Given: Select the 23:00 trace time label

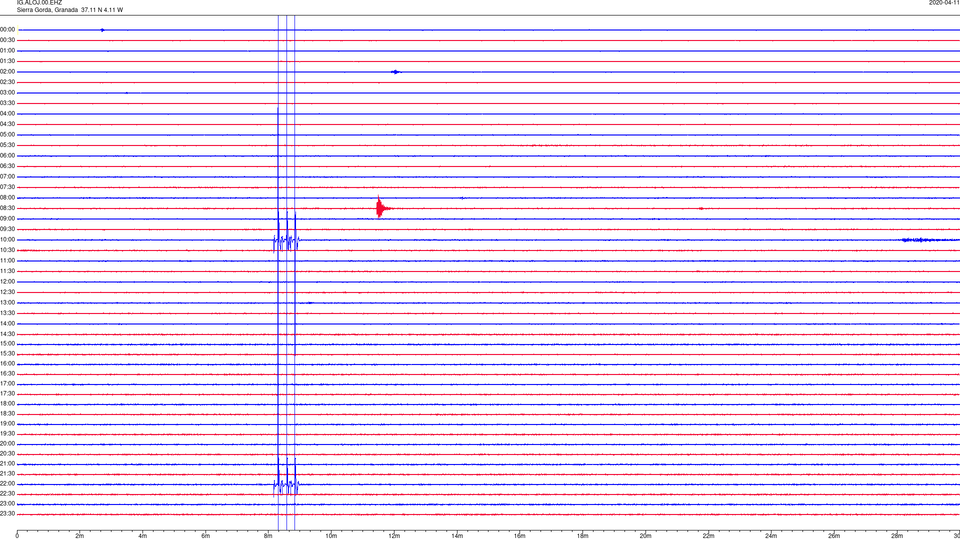Looking at the screenshot, I should [7, 504].
